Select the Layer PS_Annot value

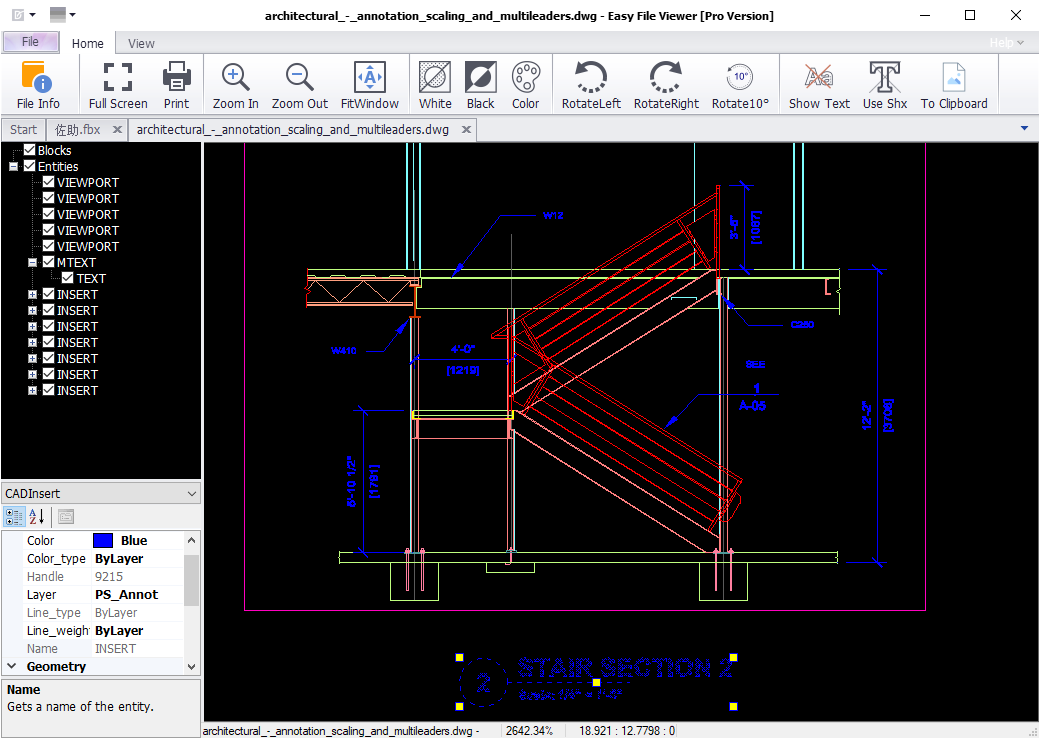pos(127,594)
